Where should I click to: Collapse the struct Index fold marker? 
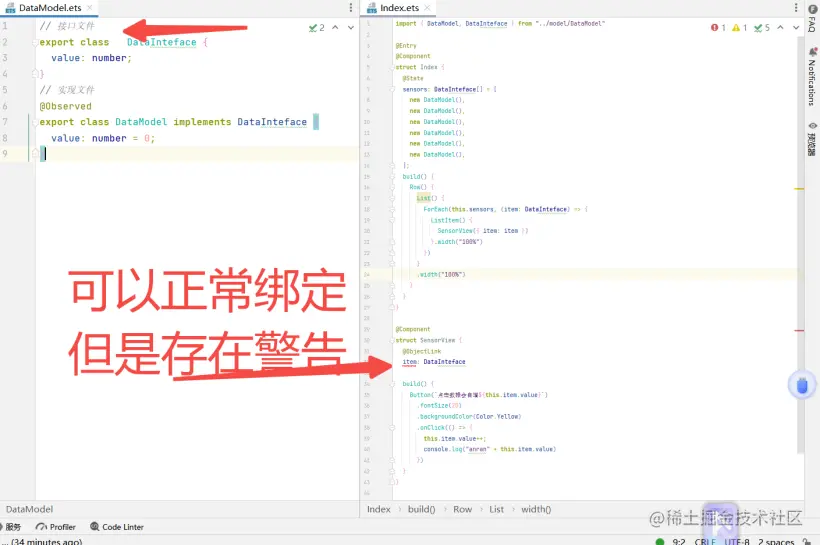coord(392,67)
